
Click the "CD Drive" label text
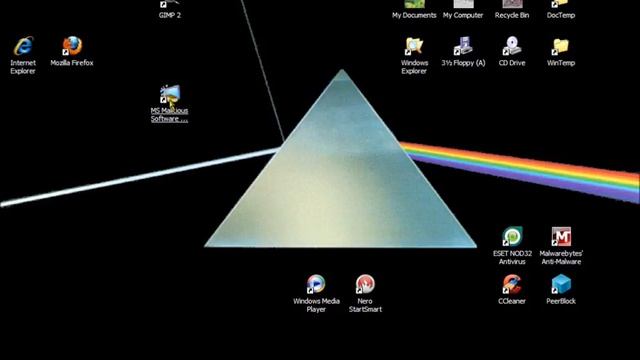(512, 63)
